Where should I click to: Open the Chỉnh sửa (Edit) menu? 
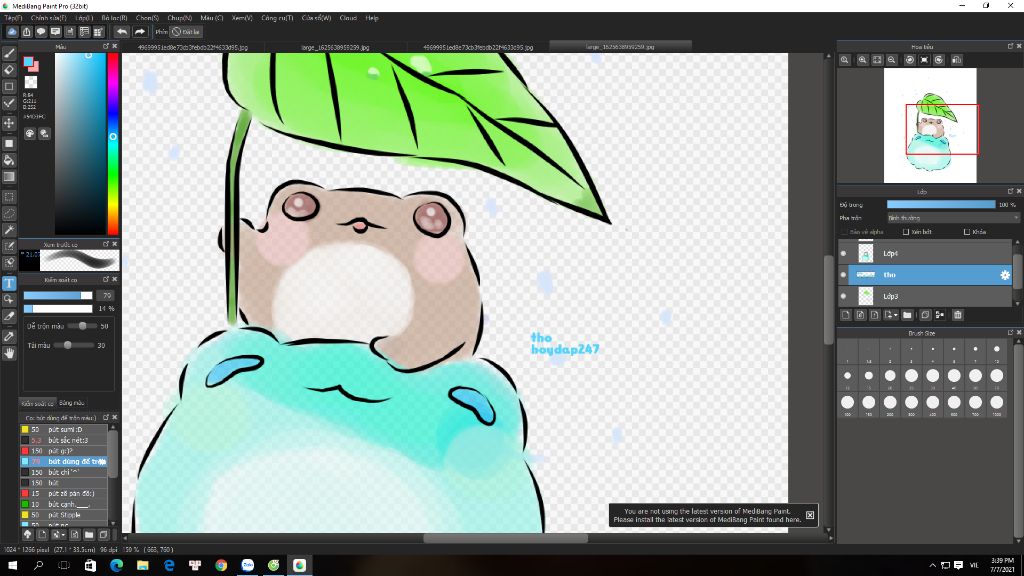pyautogui.click(x=48, y=18)
